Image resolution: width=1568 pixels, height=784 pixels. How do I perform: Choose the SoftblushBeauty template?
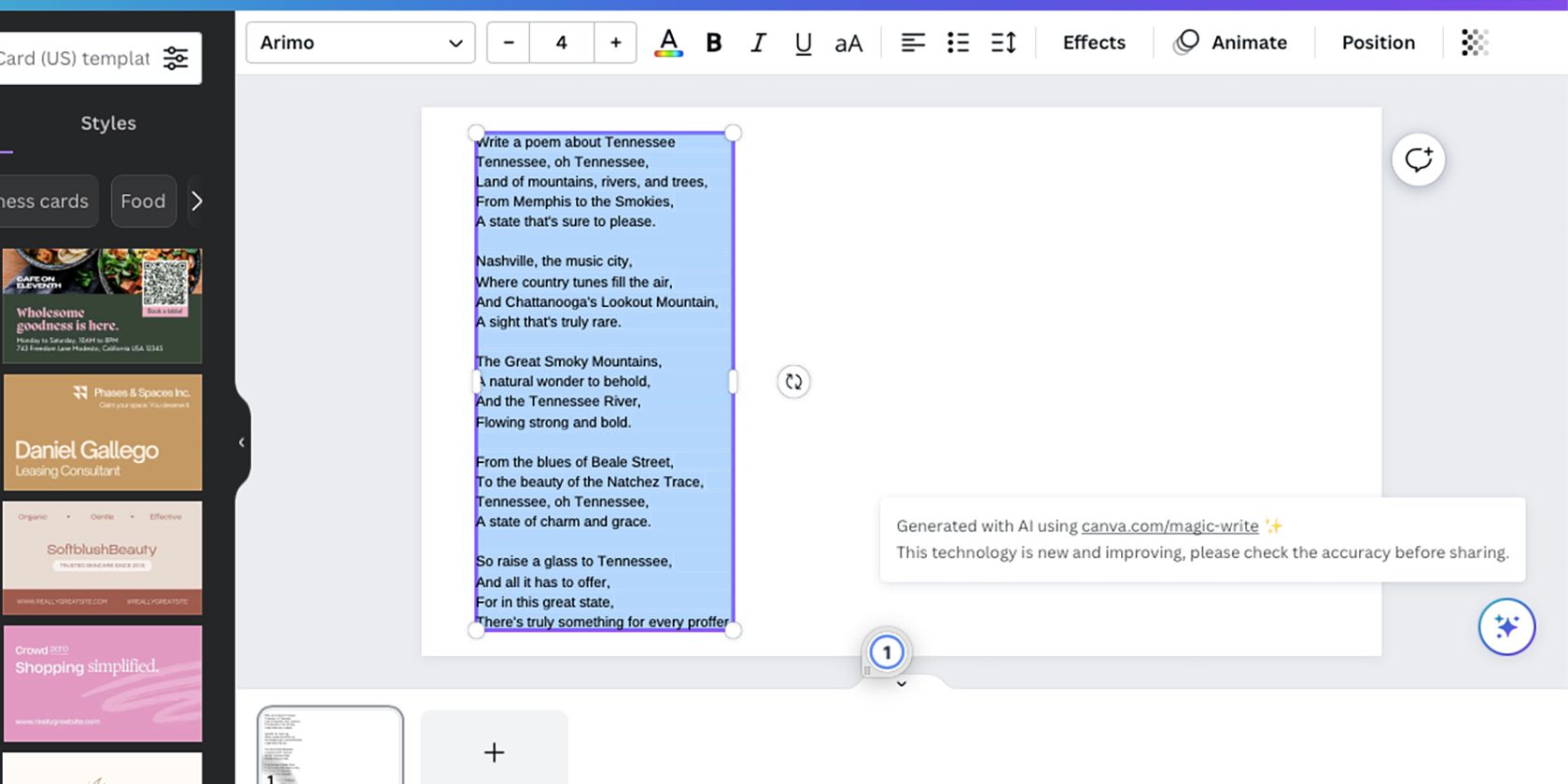click(102, 557)
